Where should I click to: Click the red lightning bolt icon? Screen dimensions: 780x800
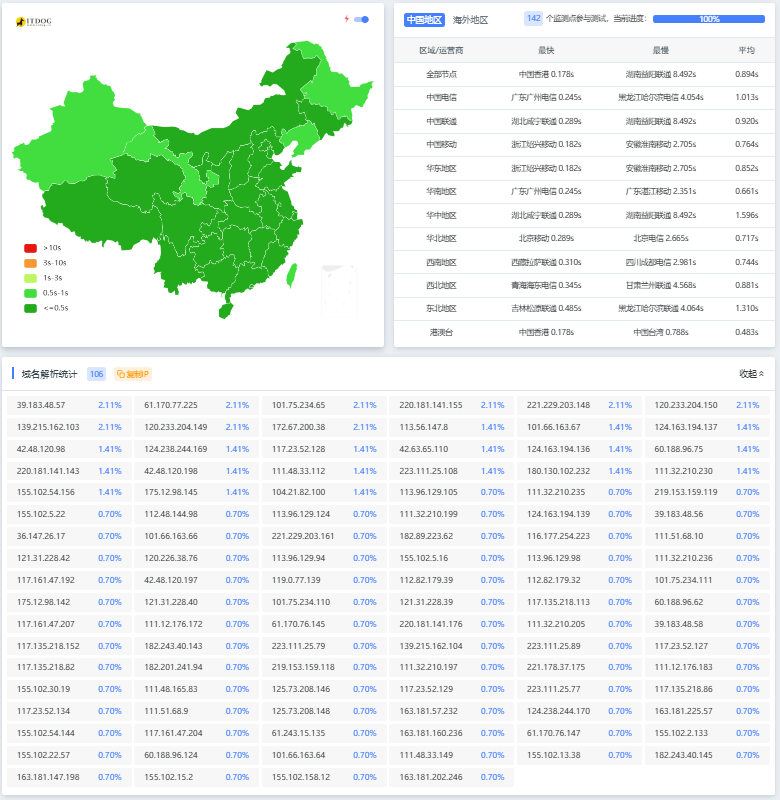347,19
